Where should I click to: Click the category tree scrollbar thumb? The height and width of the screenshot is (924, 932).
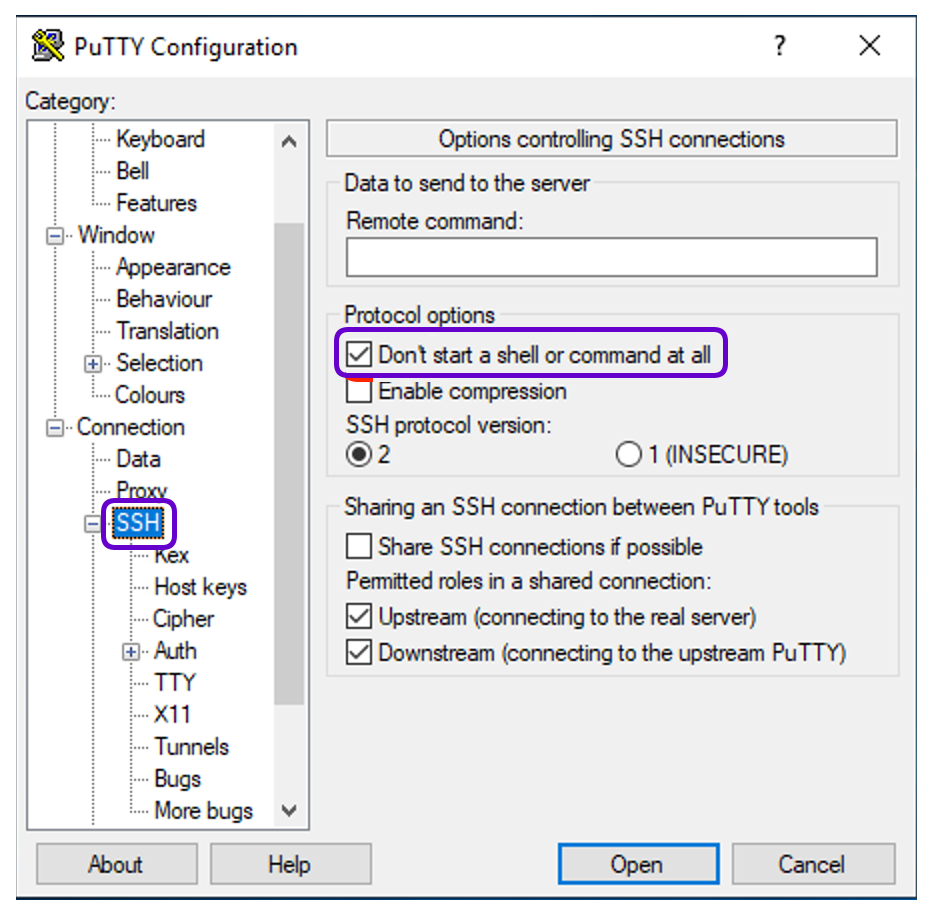[289, 460]
